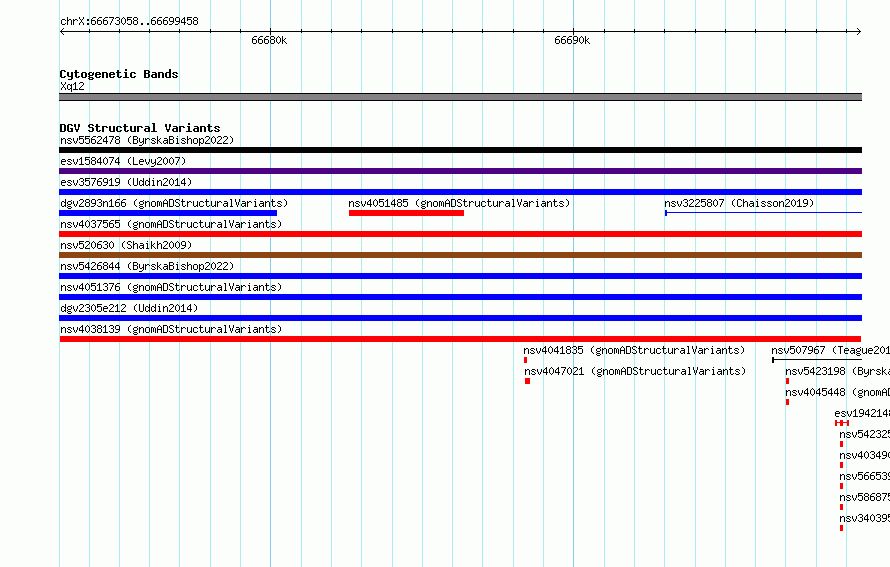
Task: Open the nsv4037565 (gnomADStructuralVariants) label
Action: click(171, 224)
